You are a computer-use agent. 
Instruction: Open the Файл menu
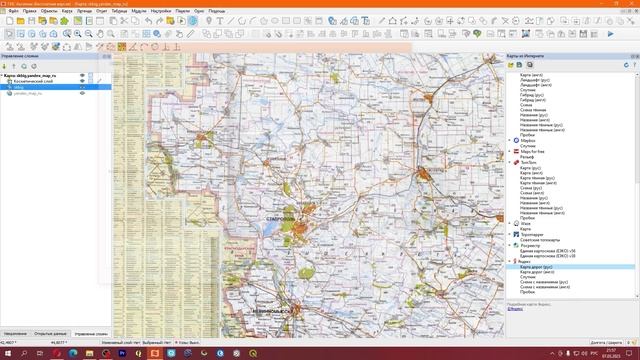13,11
